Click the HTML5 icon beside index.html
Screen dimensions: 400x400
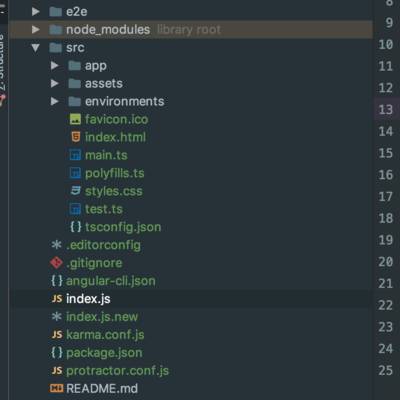pos(76,137)
